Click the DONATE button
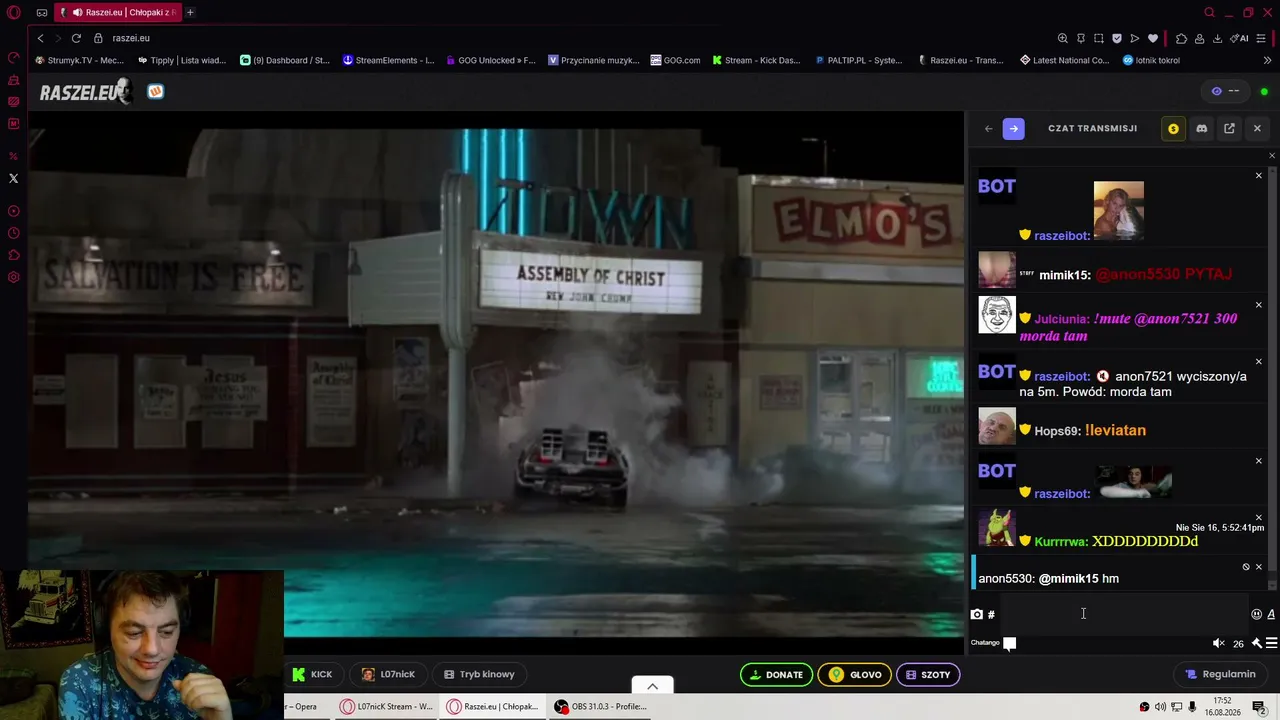 [777, 675]
